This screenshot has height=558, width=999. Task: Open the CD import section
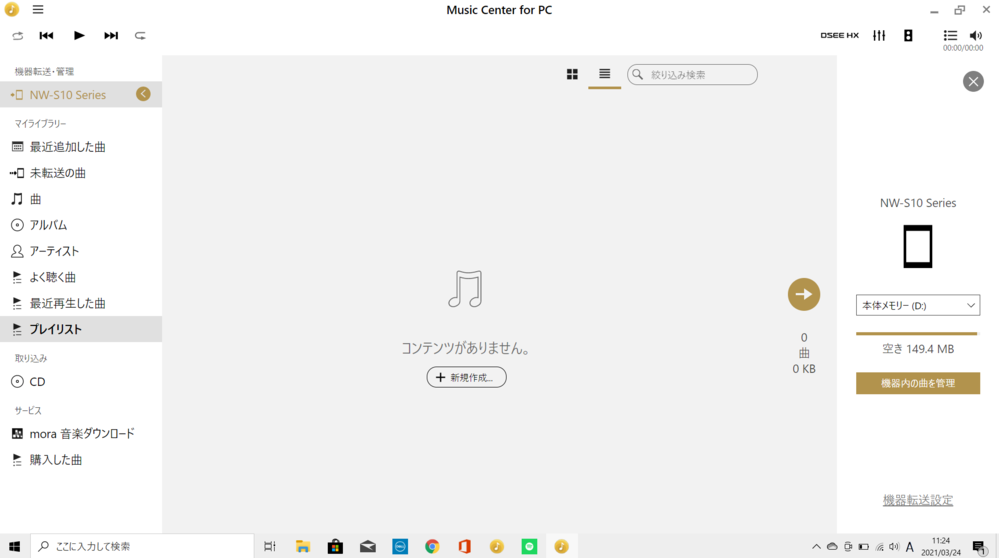pyautogui.click(x=81, y=382)
